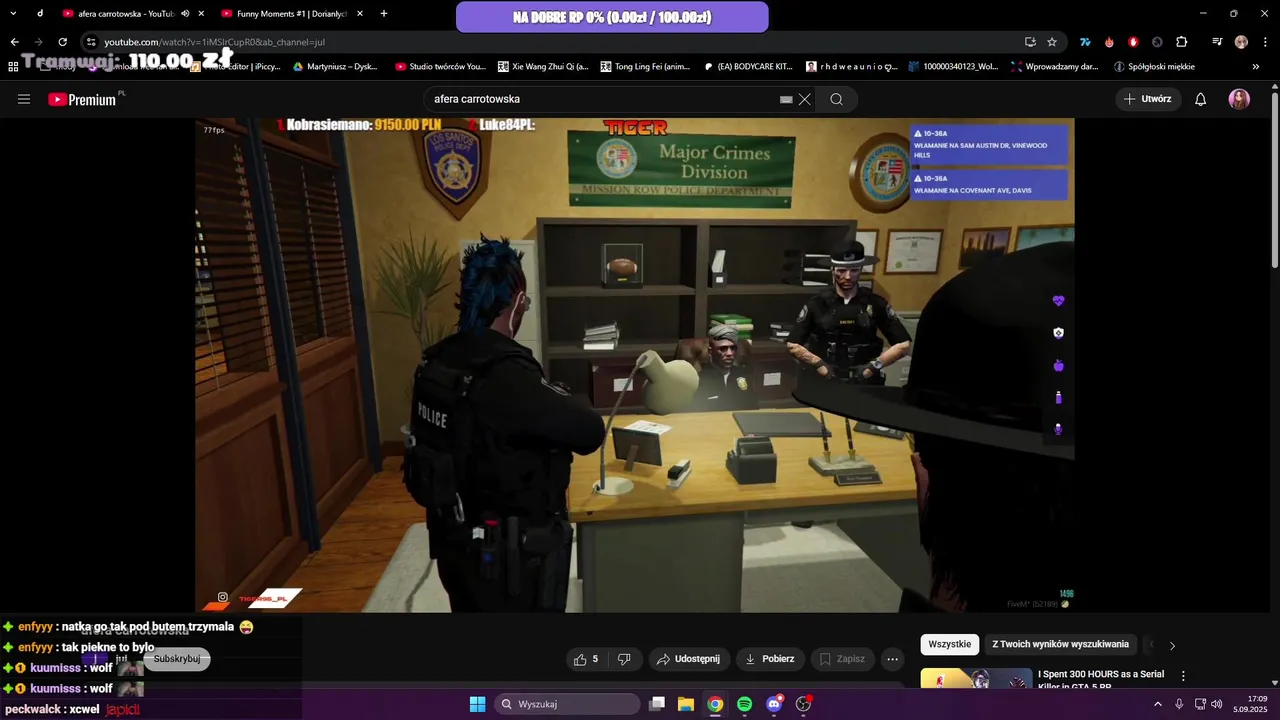Screen dimensions: 1280x720
Task: Open YouTube notifications bell
Action: [1200, 99]
